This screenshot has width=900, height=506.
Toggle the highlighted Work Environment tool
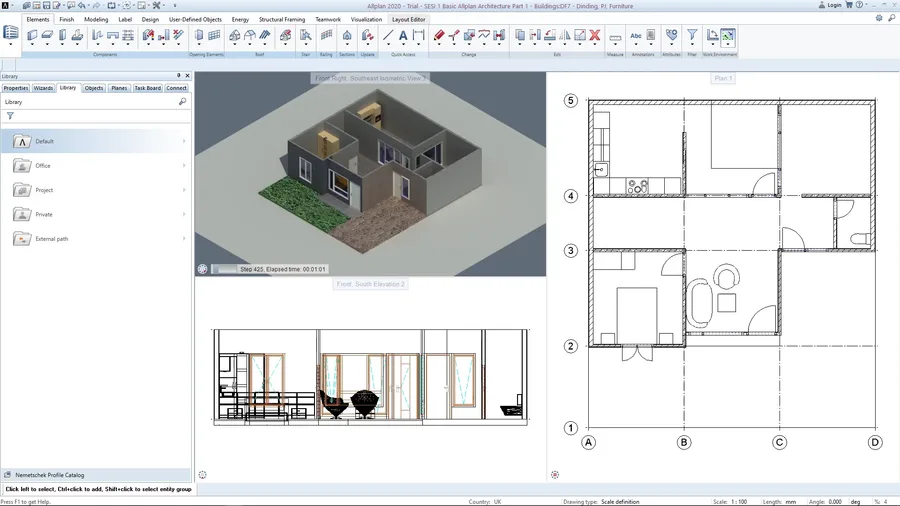click(x=727, y=36)
